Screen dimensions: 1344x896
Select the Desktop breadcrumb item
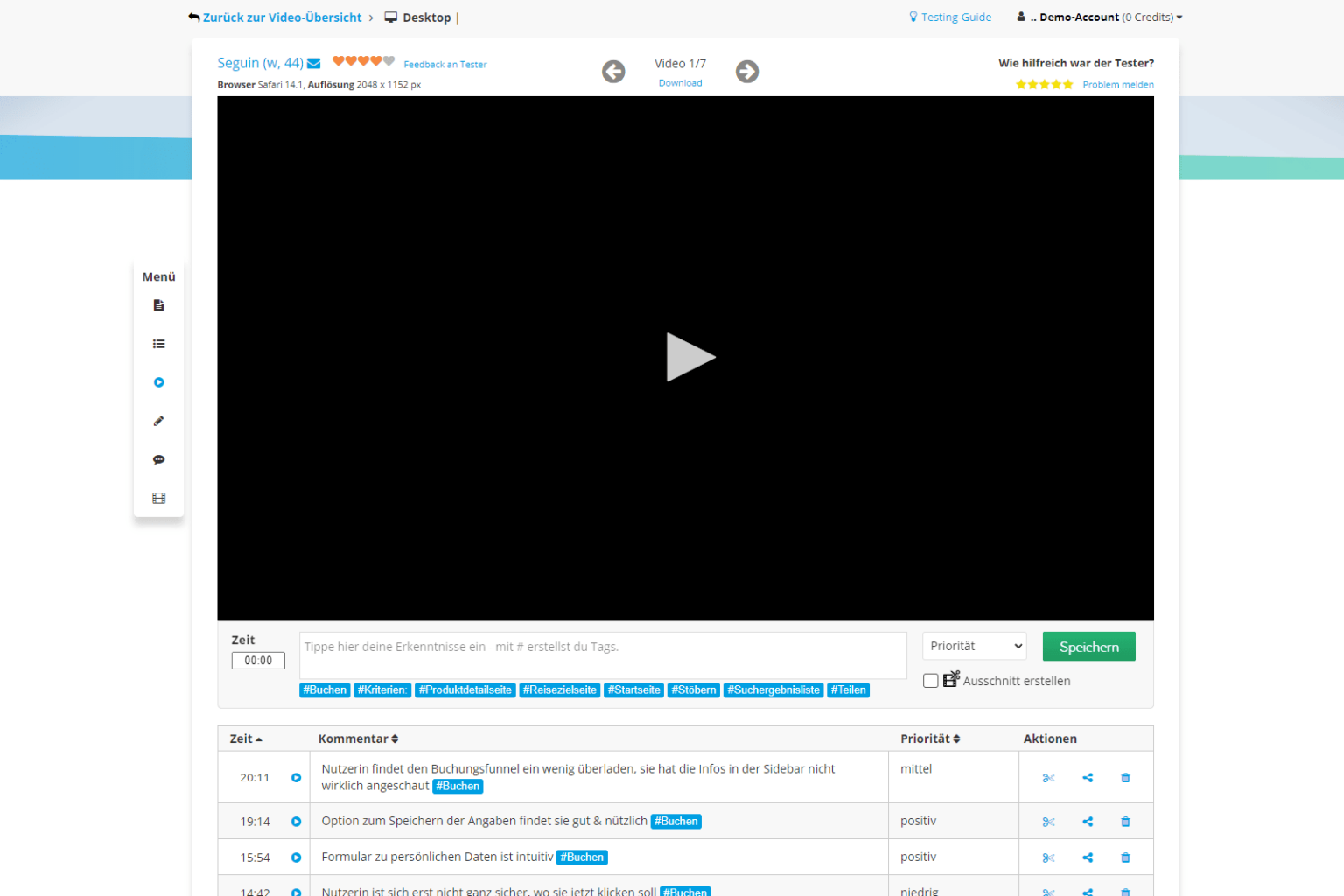[x=426, y=17]
